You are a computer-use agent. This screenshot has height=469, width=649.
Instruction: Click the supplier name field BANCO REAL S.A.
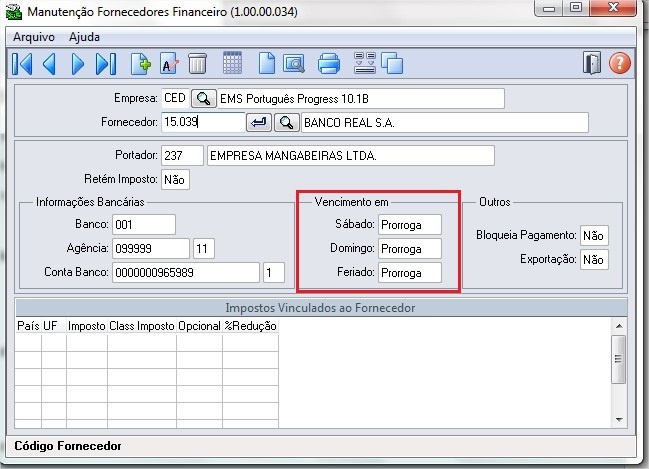(x=445, y=123)
